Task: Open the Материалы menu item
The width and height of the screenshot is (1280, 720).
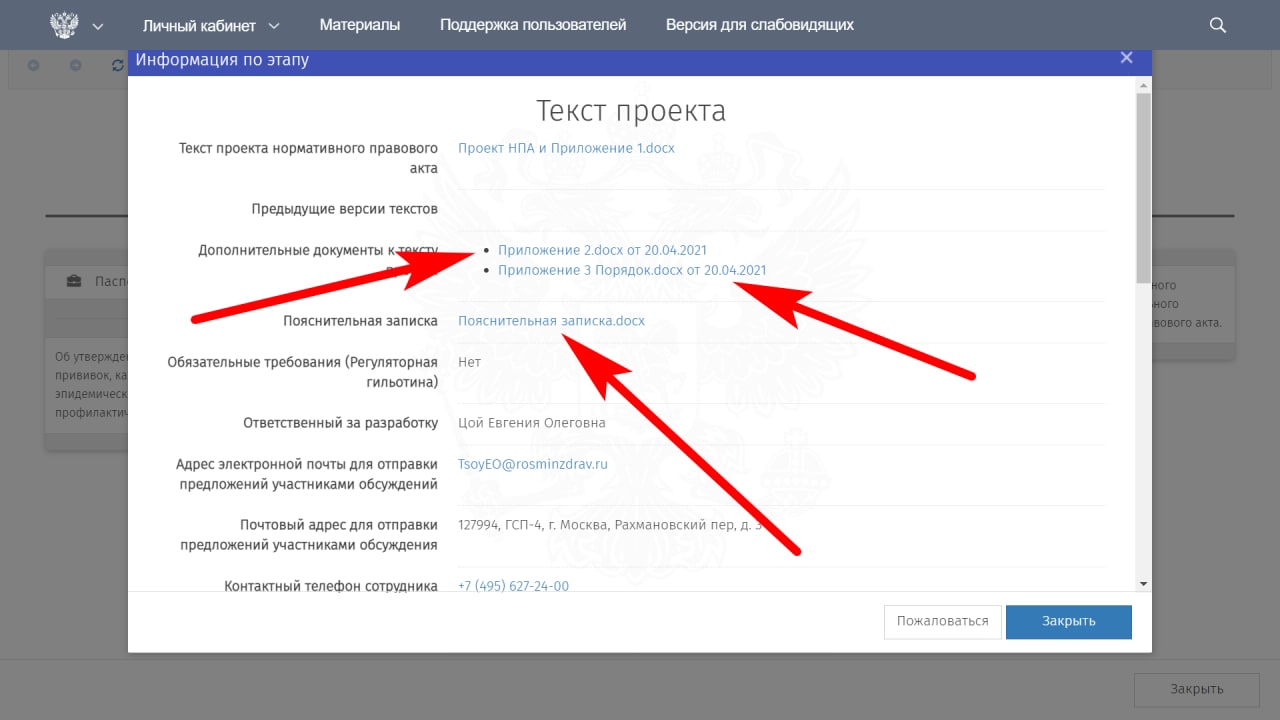Action: pos(360,25)
